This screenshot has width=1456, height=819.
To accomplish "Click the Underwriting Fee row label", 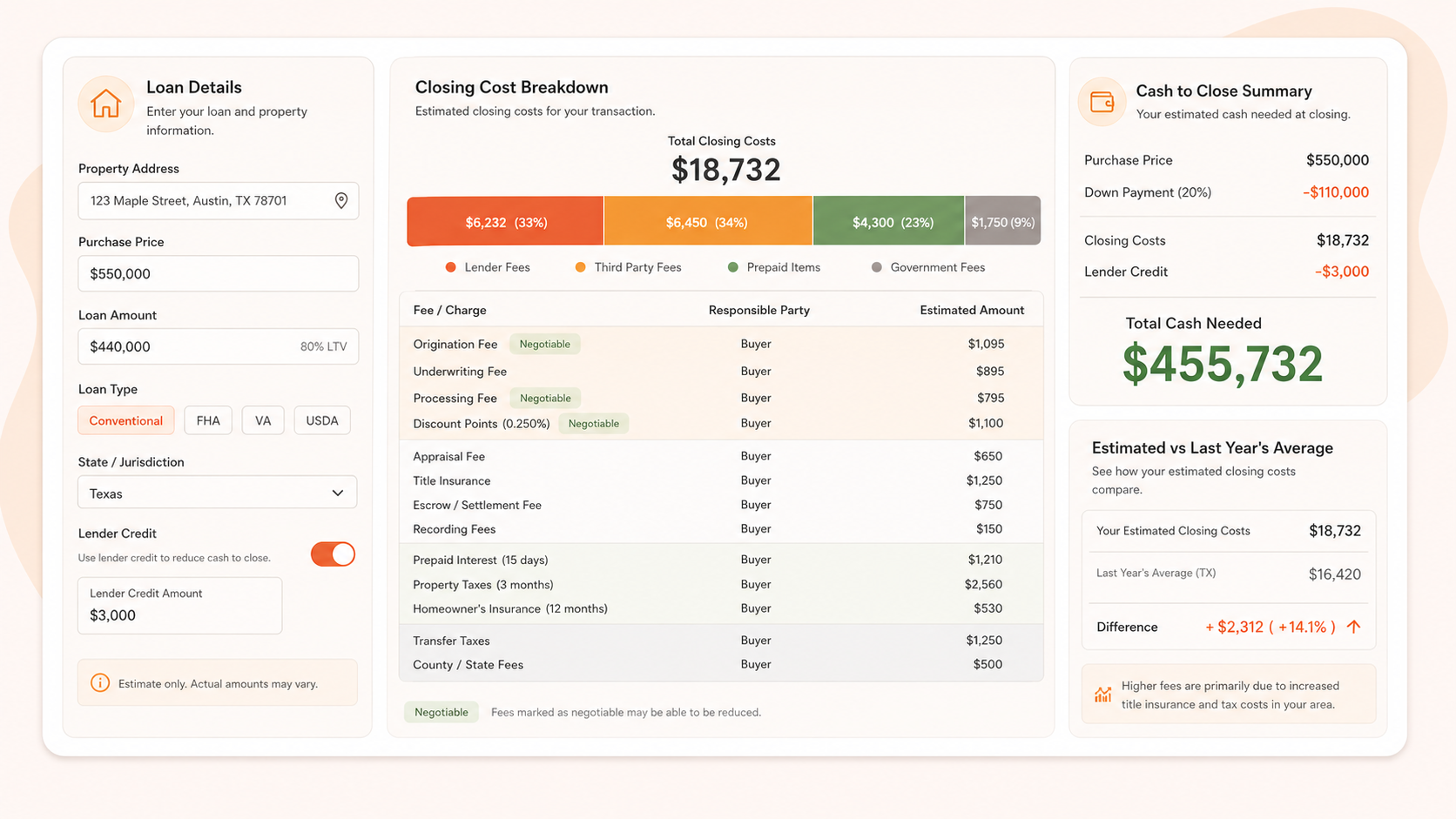I will tap(460, 372).
